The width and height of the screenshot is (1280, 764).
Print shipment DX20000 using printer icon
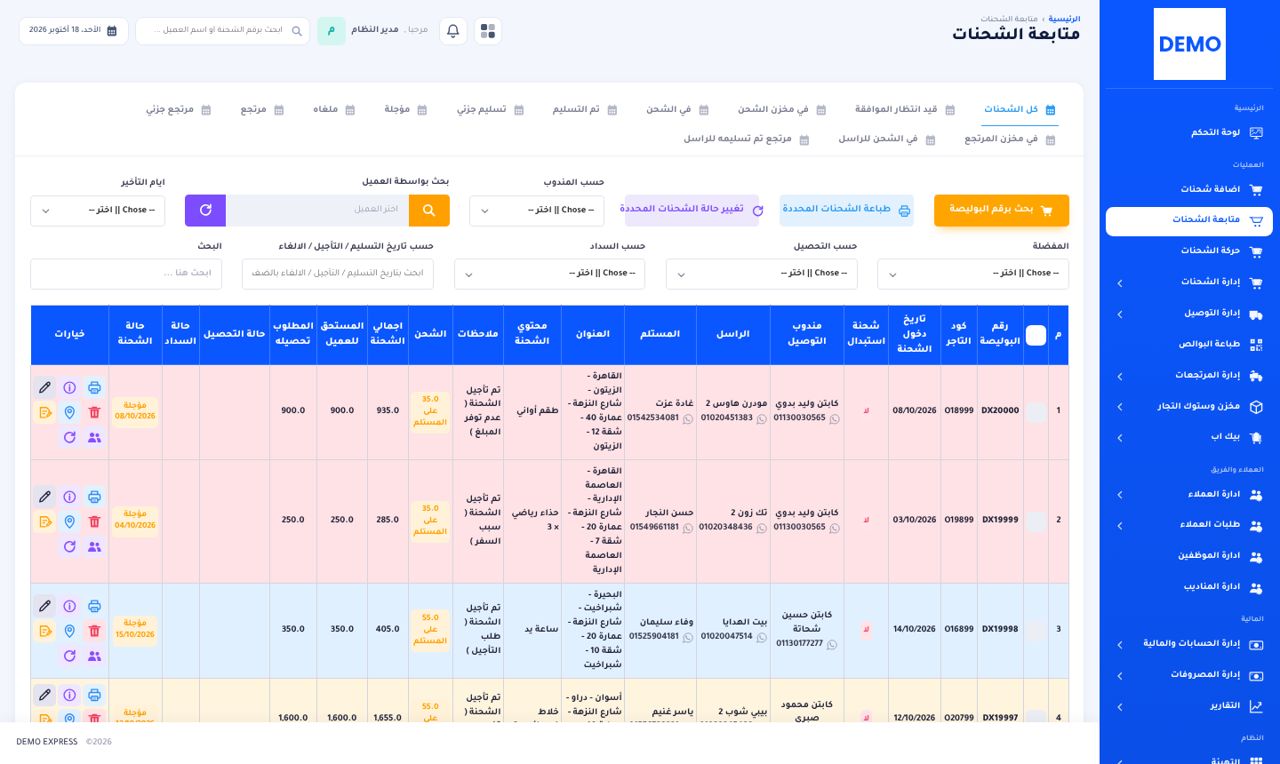(x=94, y=387)
